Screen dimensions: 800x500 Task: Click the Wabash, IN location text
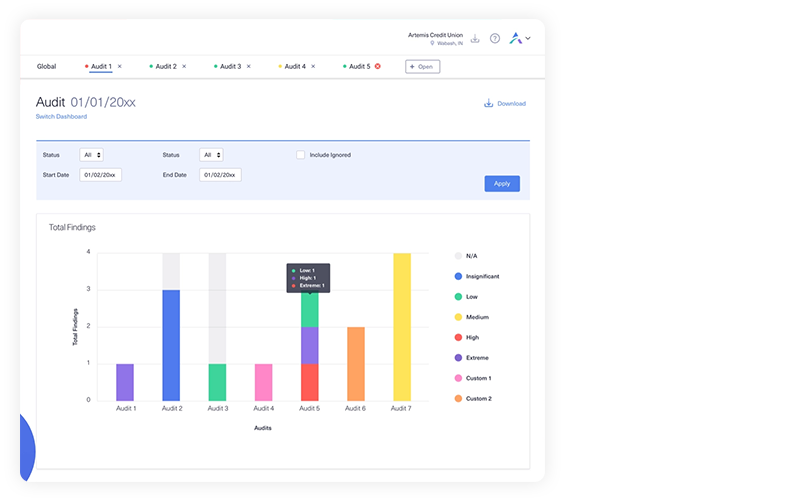click(x=450, y=43)
